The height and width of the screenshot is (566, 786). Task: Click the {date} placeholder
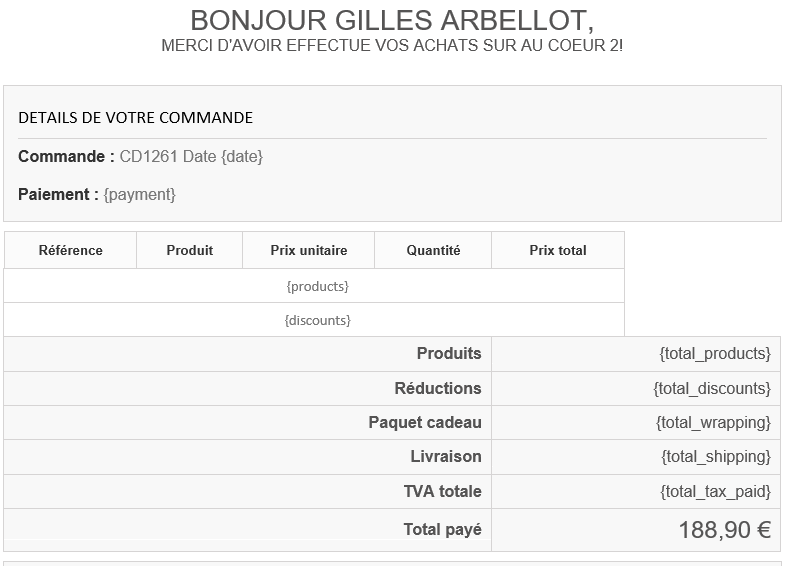[x=242, y=157]
